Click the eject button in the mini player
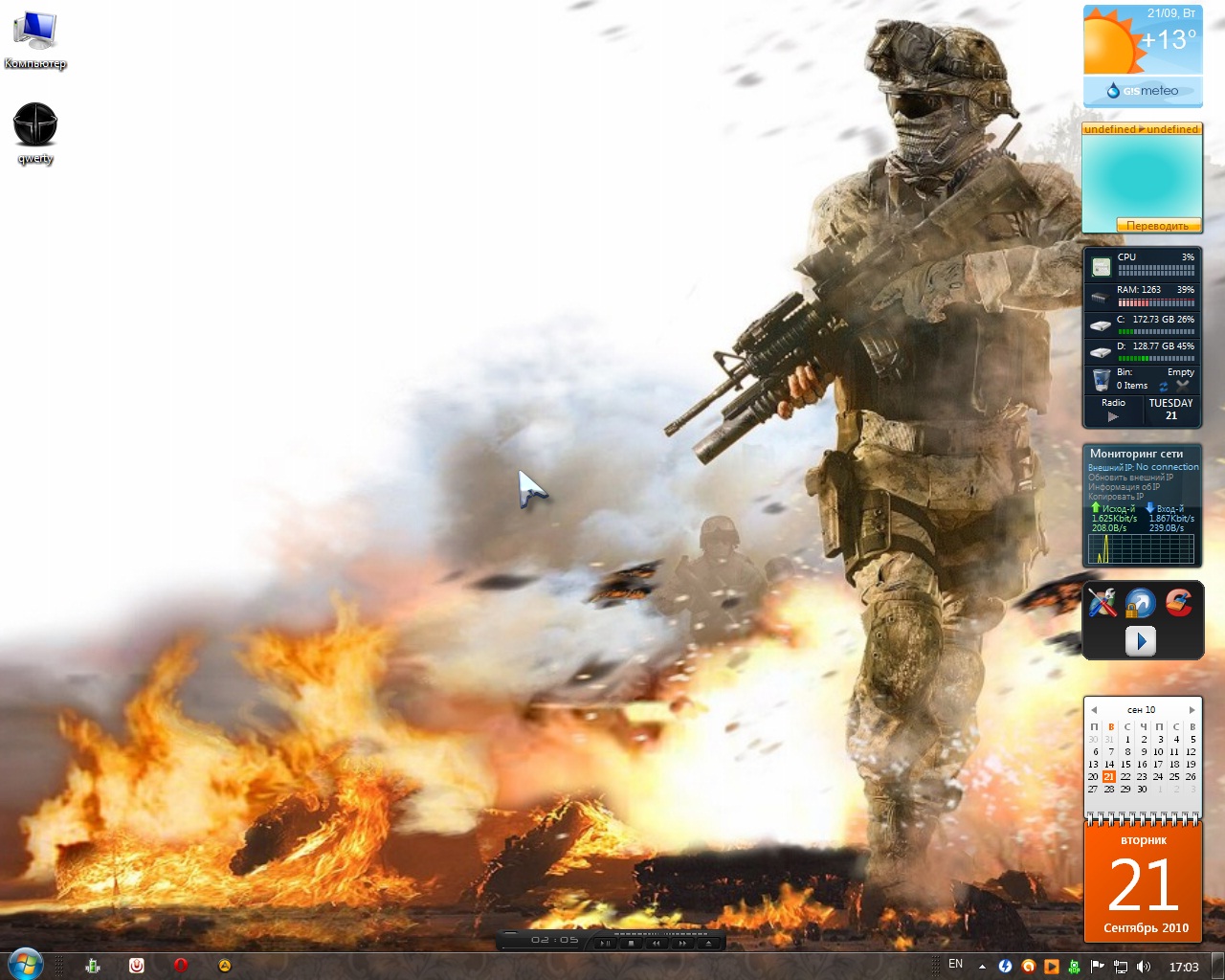Screen dimensions: 1225x980 click(708, 943)
